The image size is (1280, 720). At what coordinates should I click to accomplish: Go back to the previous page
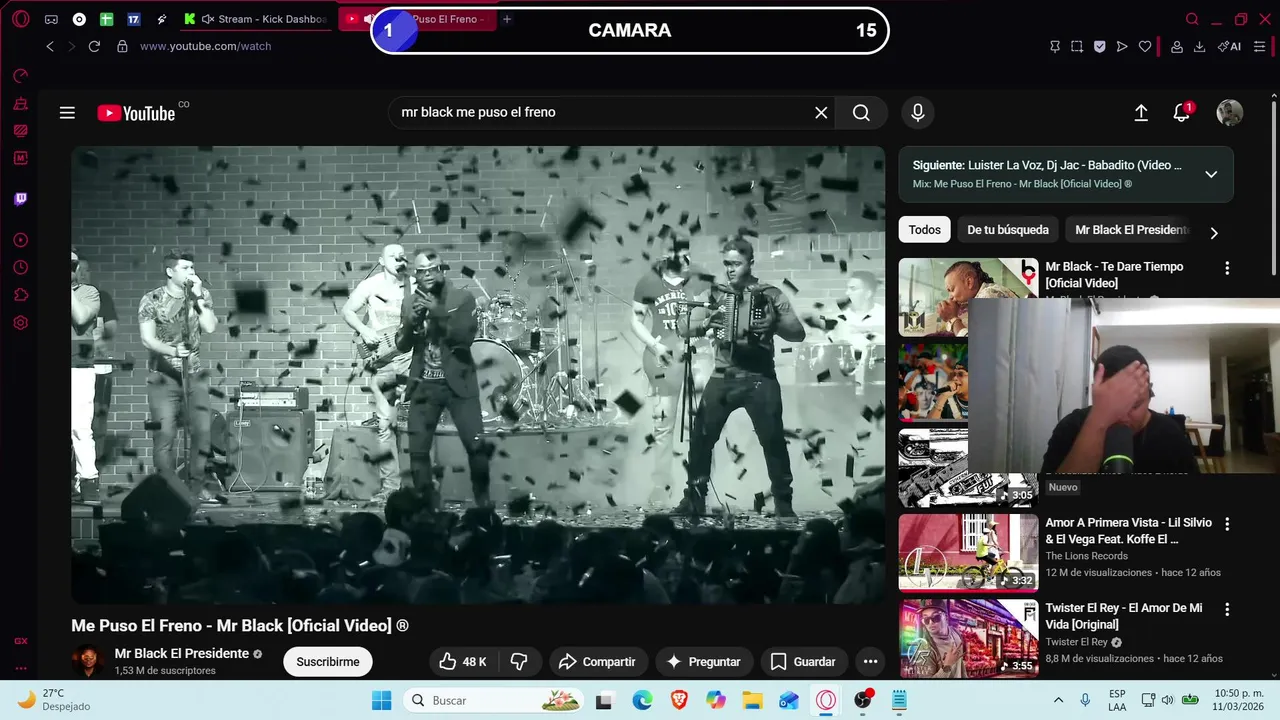(x=50, y=46)
